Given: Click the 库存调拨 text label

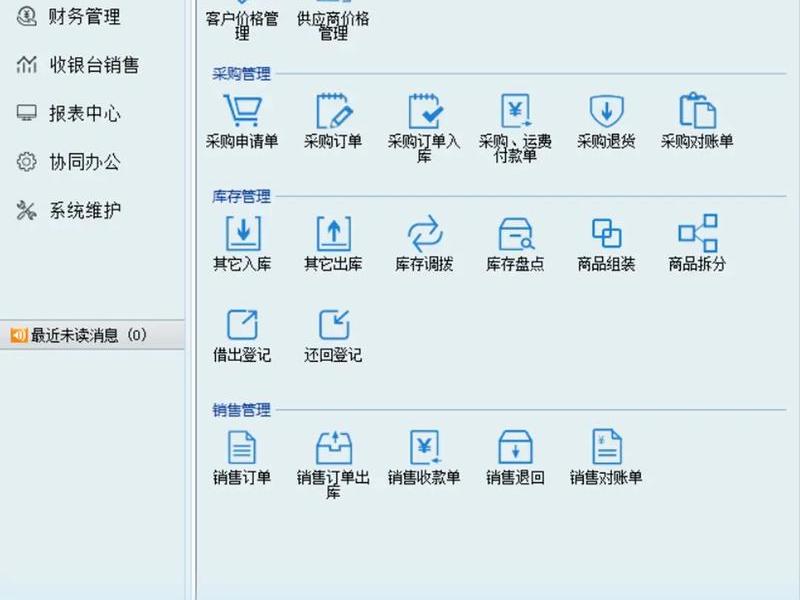Looking at the screenshot, I should [x=424, y=264].
